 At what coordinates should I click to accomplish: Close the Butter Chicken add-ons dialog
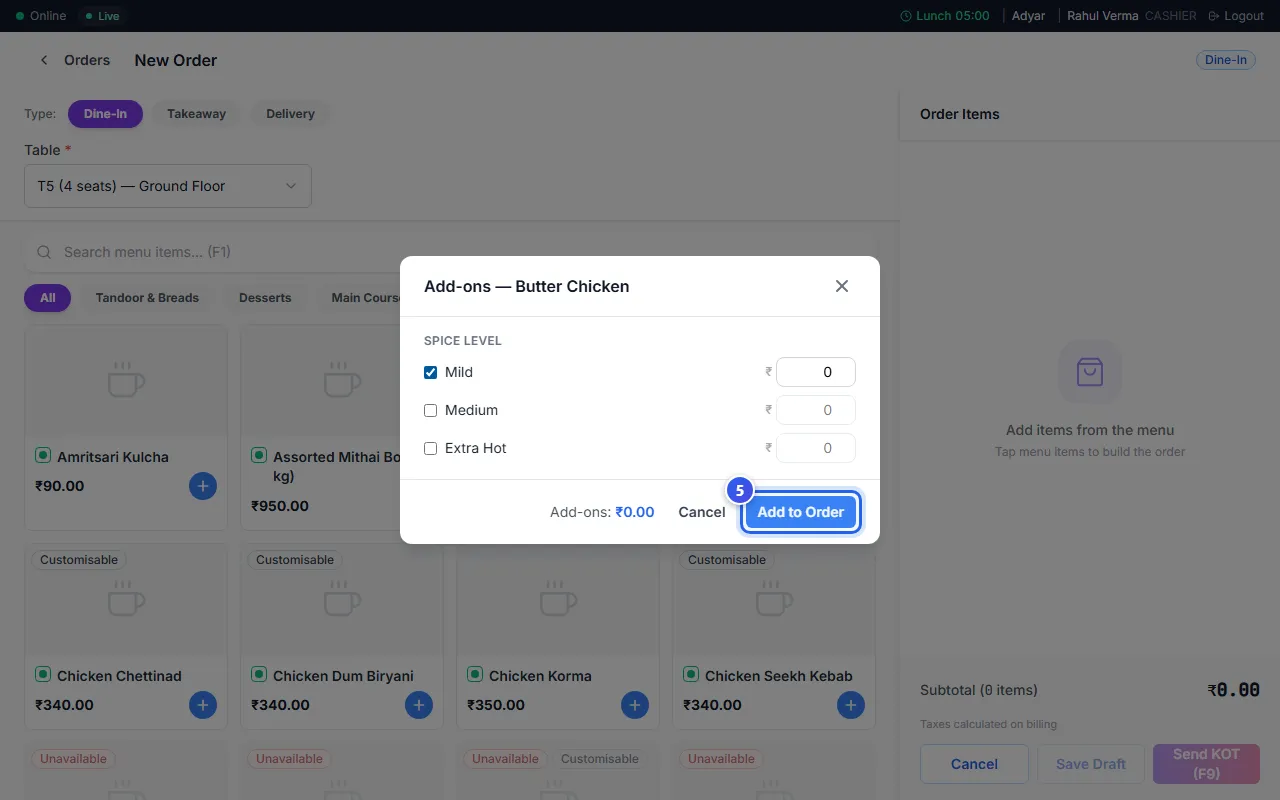pos(842,286)
